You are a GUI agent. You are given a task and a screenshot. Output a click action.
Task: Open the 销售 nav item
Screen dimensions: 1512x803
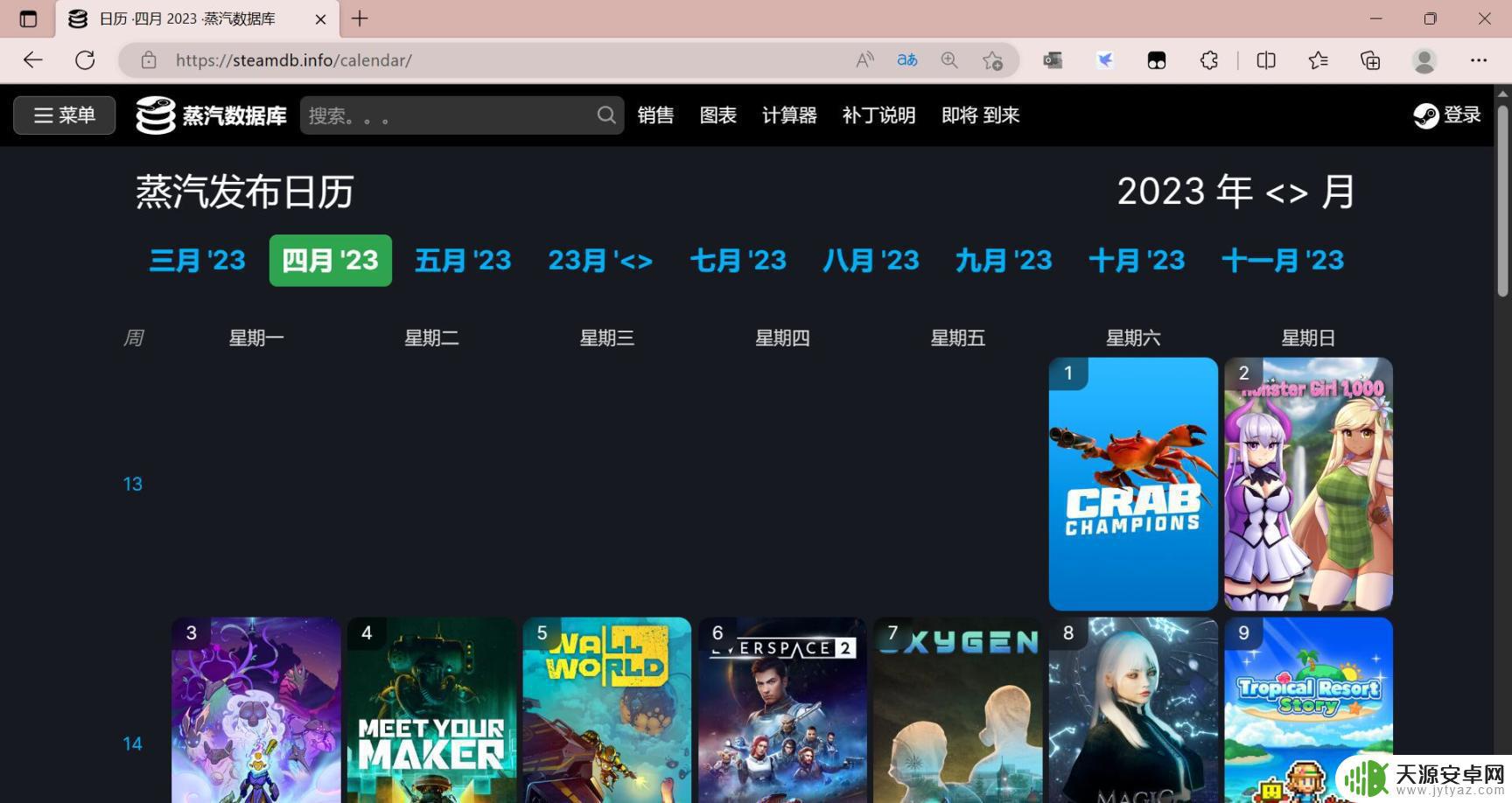pos(655,115)
